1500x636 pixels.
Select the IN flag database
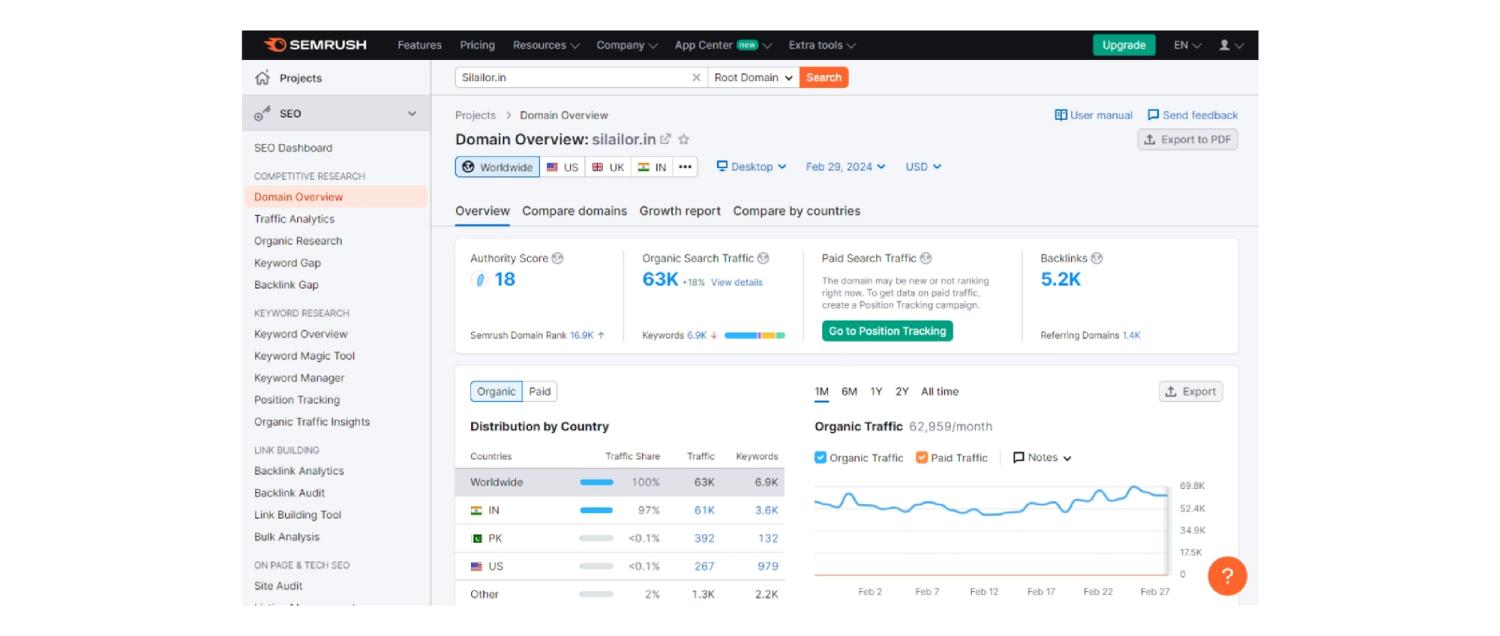pyautogui.click(x=652, y=167)
